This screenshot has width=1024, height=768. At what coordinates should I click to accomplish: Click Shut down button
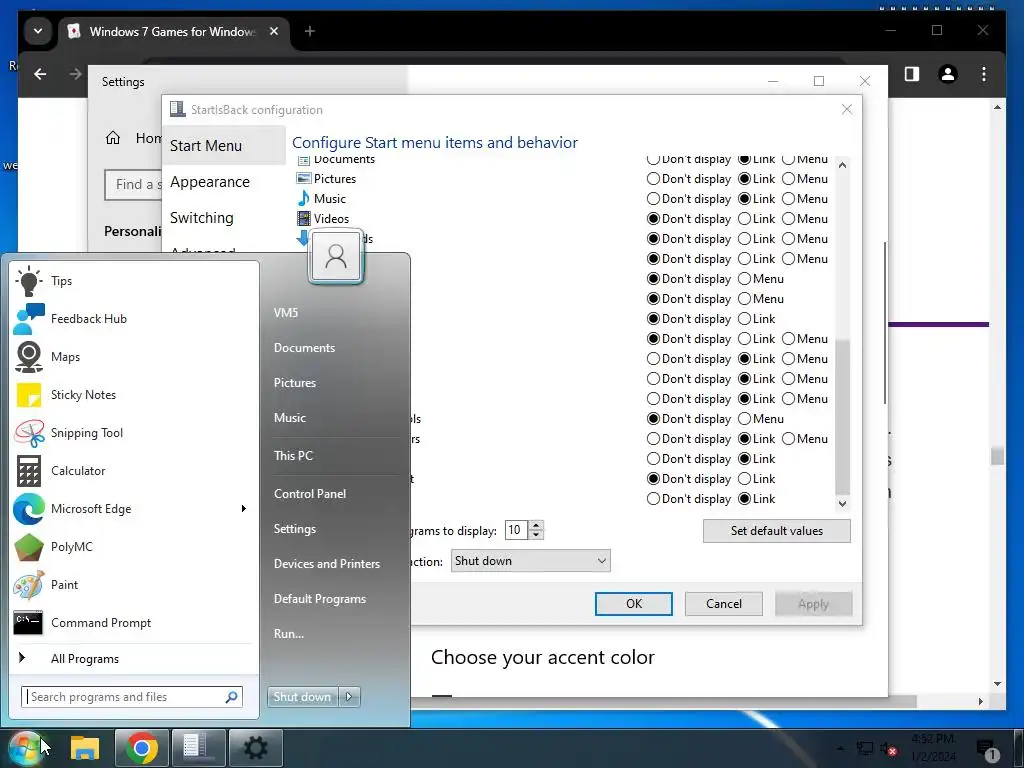coord(302,697)
